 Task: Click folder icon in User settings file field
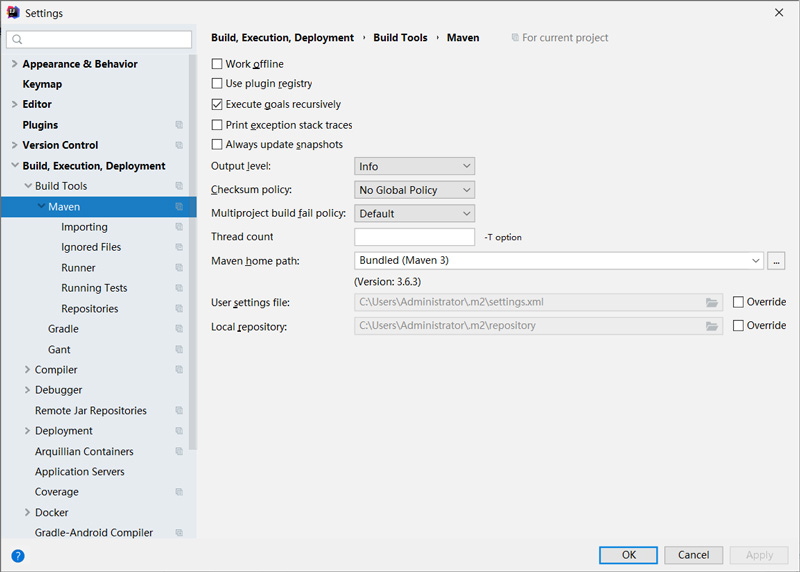point(712,302)
